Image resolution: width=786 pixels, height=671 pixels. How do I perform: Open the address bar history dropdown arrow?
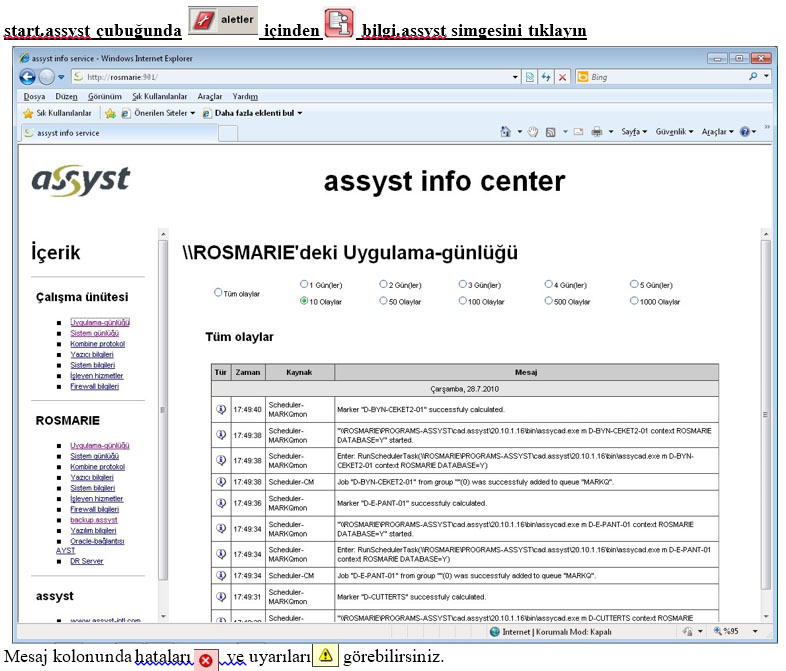point(515,77)
